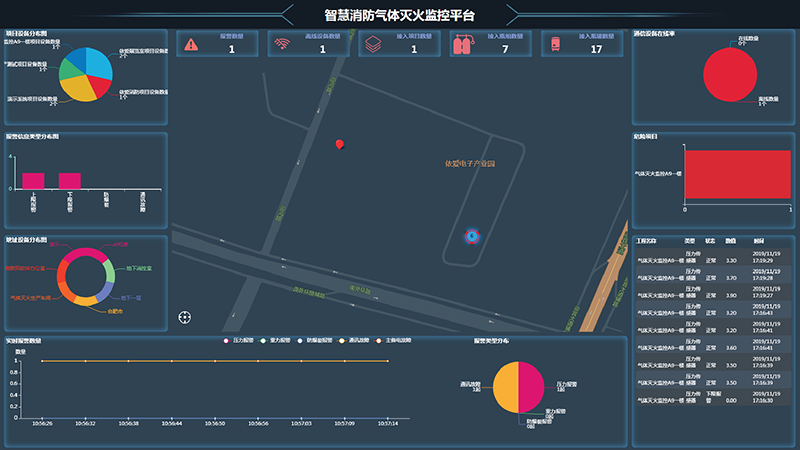This screenshot has width=800, height=450.
Task: Toggle the 通讯故障 legend series
Action: [x=354, y=340]
